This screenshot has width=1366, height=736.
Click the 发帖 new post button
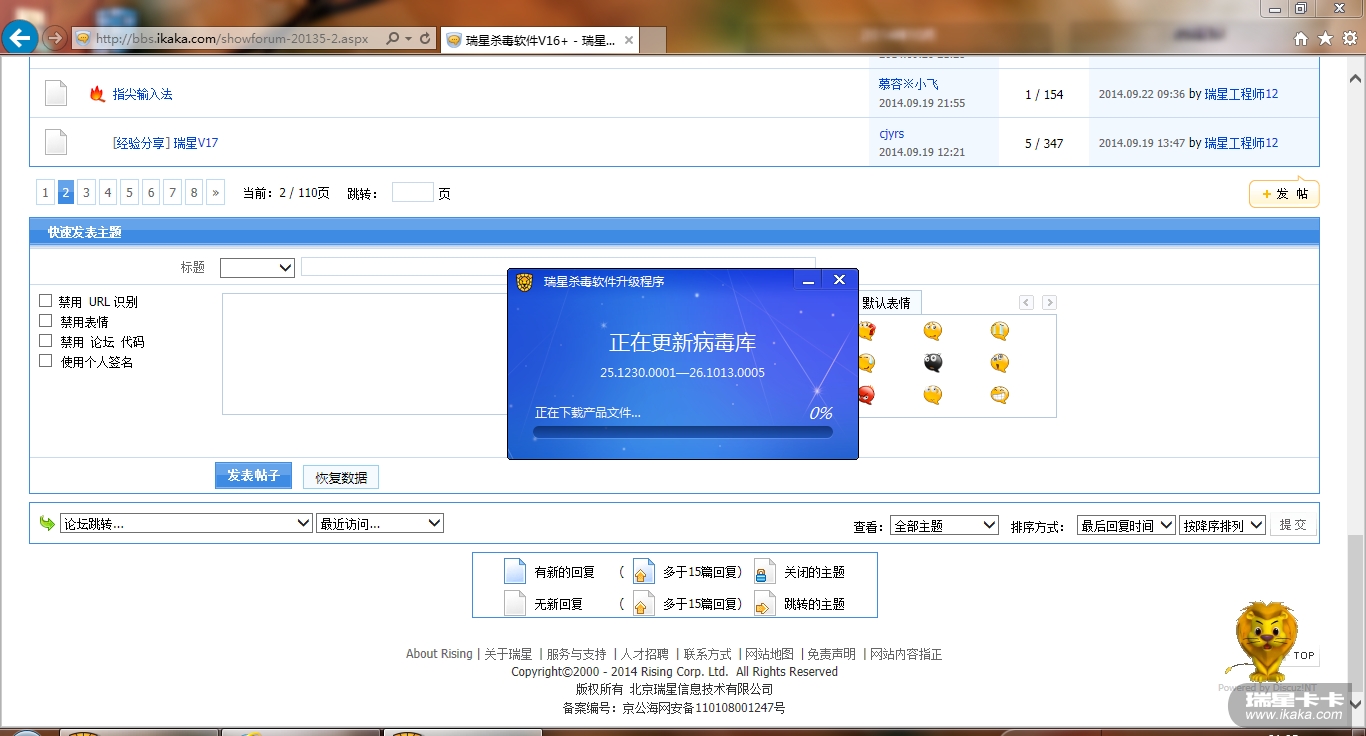[x=1284, y=194]
